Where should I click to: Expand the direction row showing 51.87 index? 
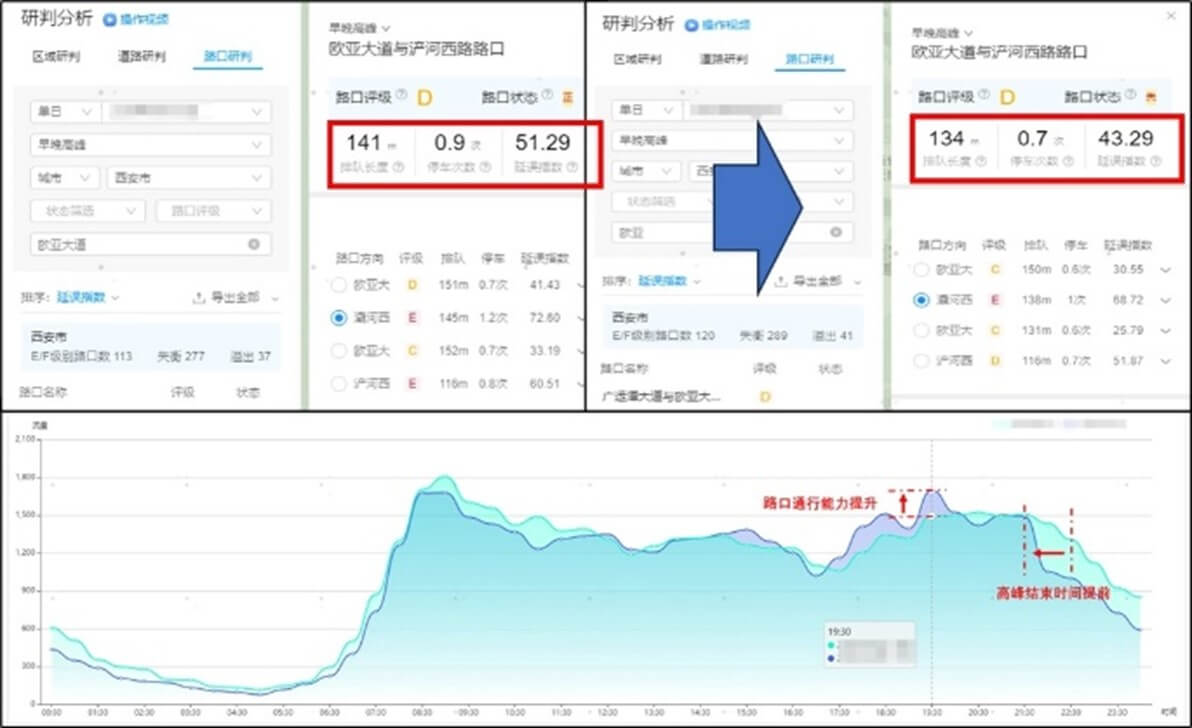(1165, 361)
